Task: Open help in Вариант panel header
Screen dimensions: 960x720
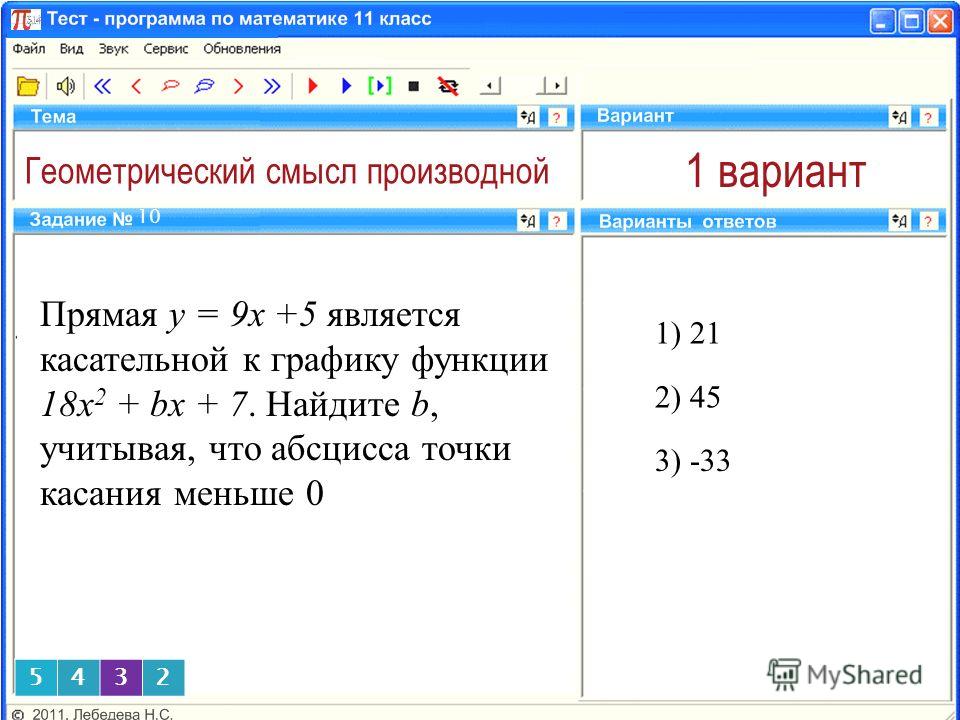Action: point(928,117)
